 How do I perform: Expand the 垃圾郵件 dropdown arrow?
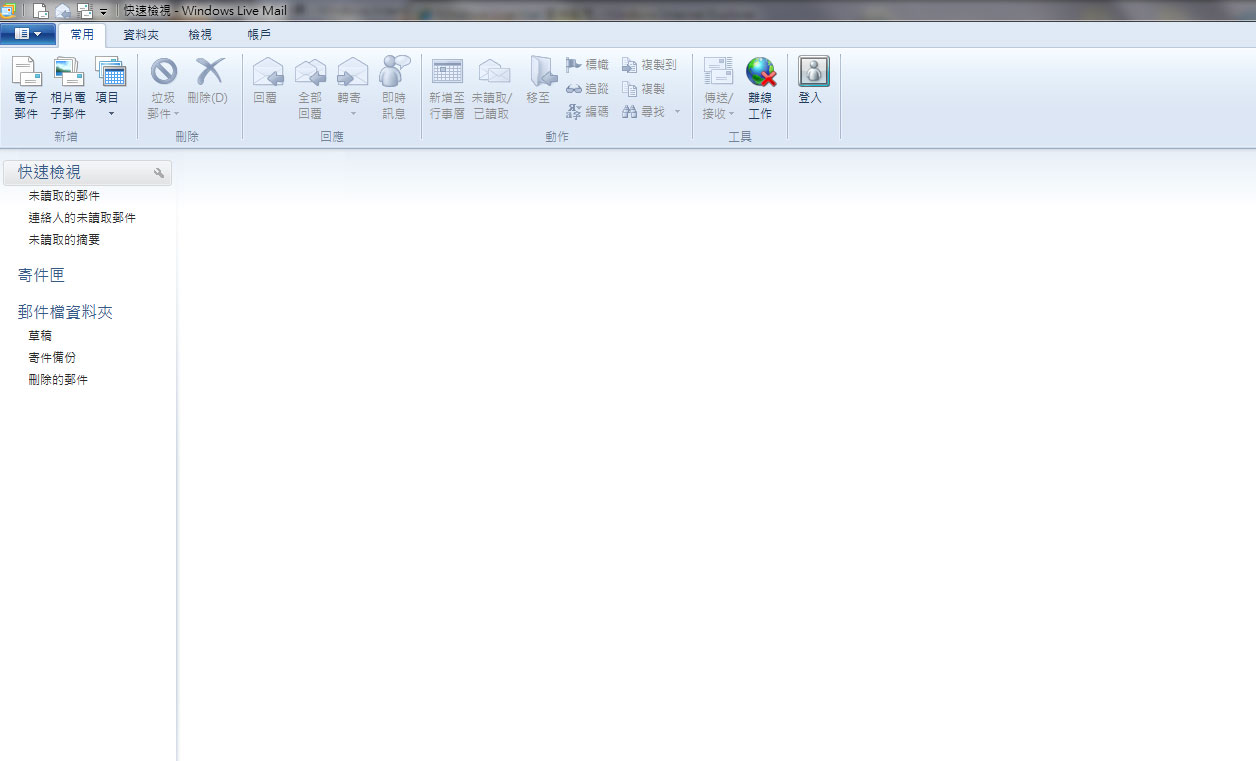click(177, 114)
